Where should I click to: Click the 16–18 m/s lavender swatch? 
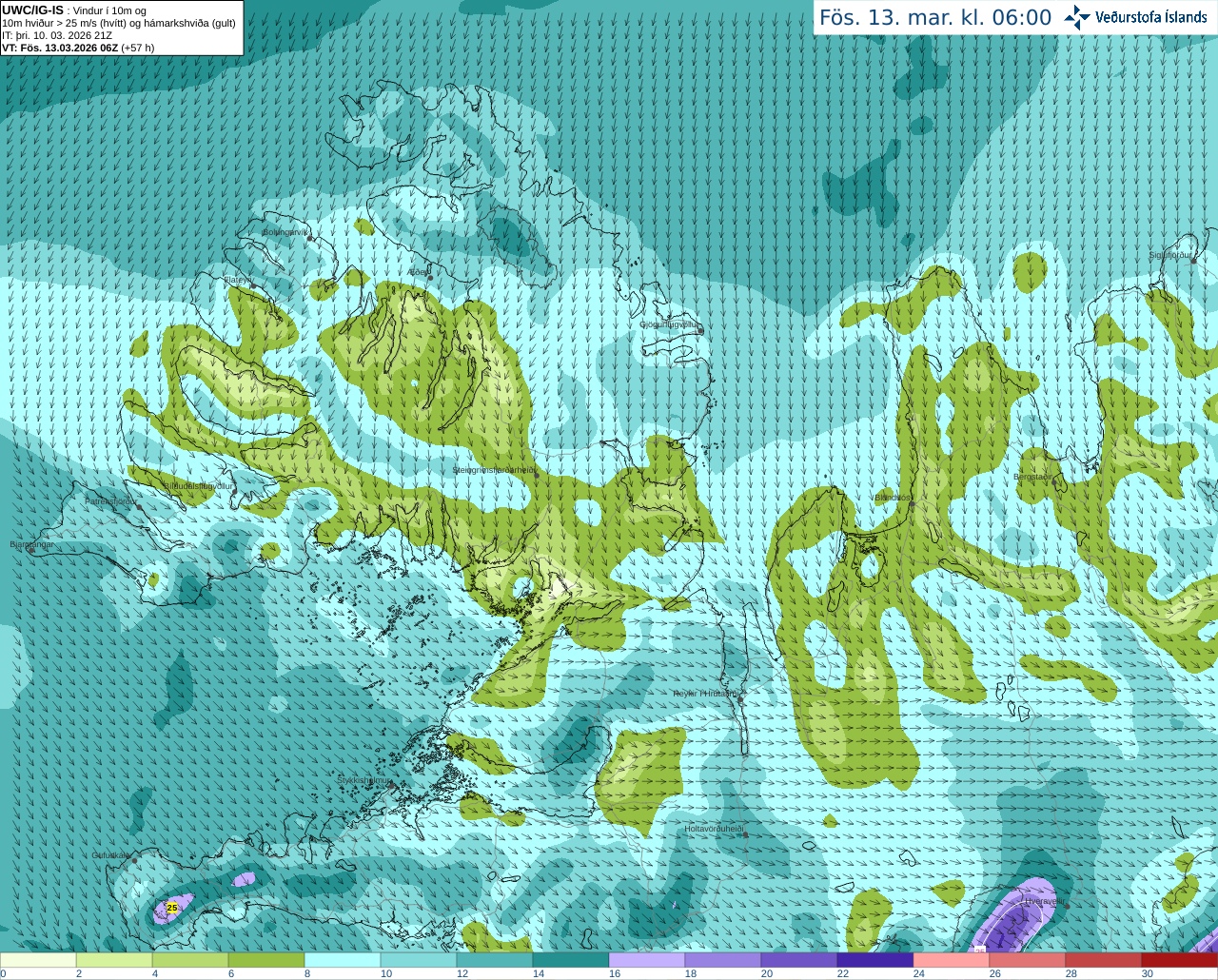coord(647,960)
